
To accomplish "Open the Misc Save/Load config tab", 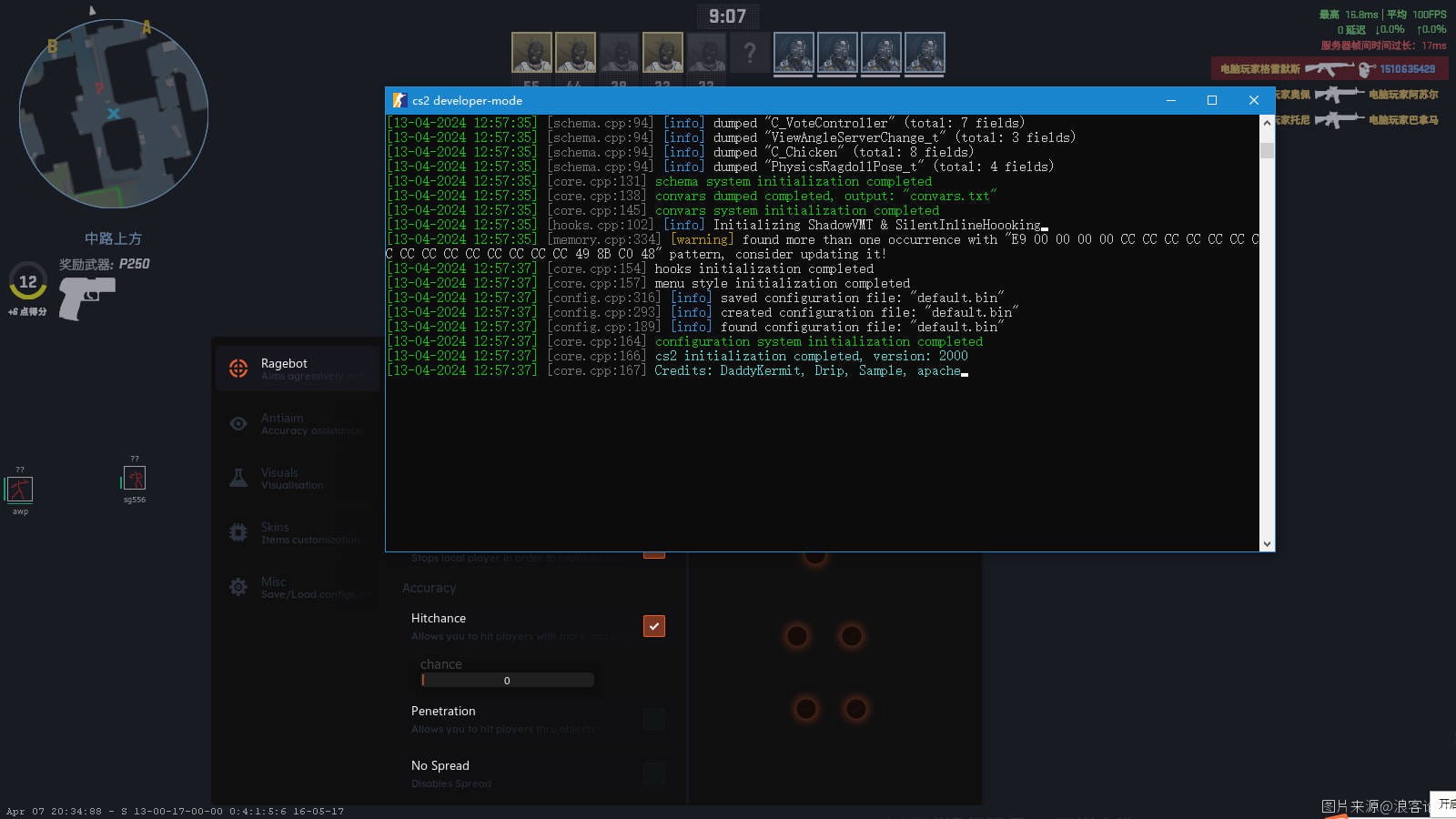I will [x=298, y=587].
